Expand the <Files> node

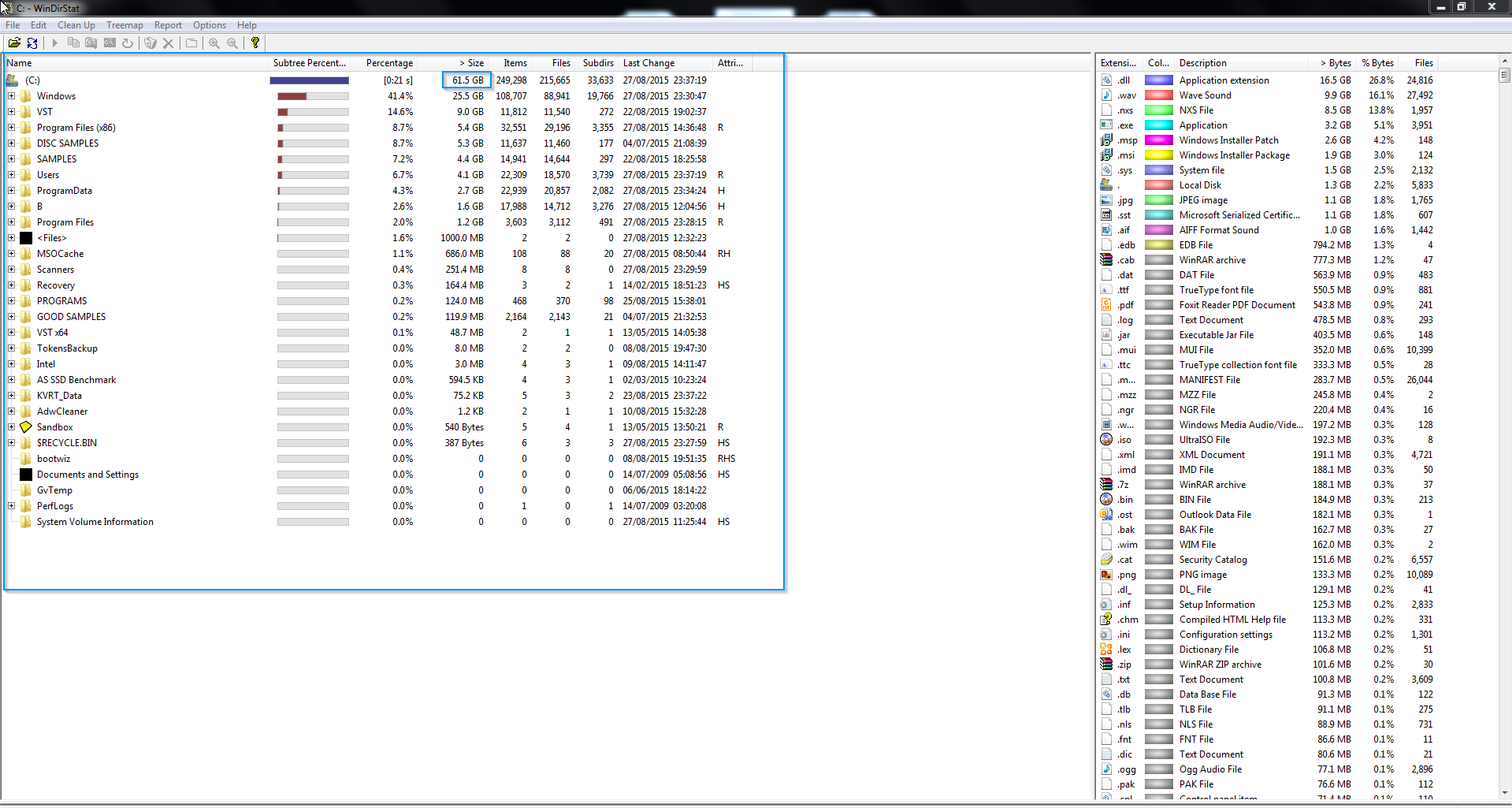12,238
